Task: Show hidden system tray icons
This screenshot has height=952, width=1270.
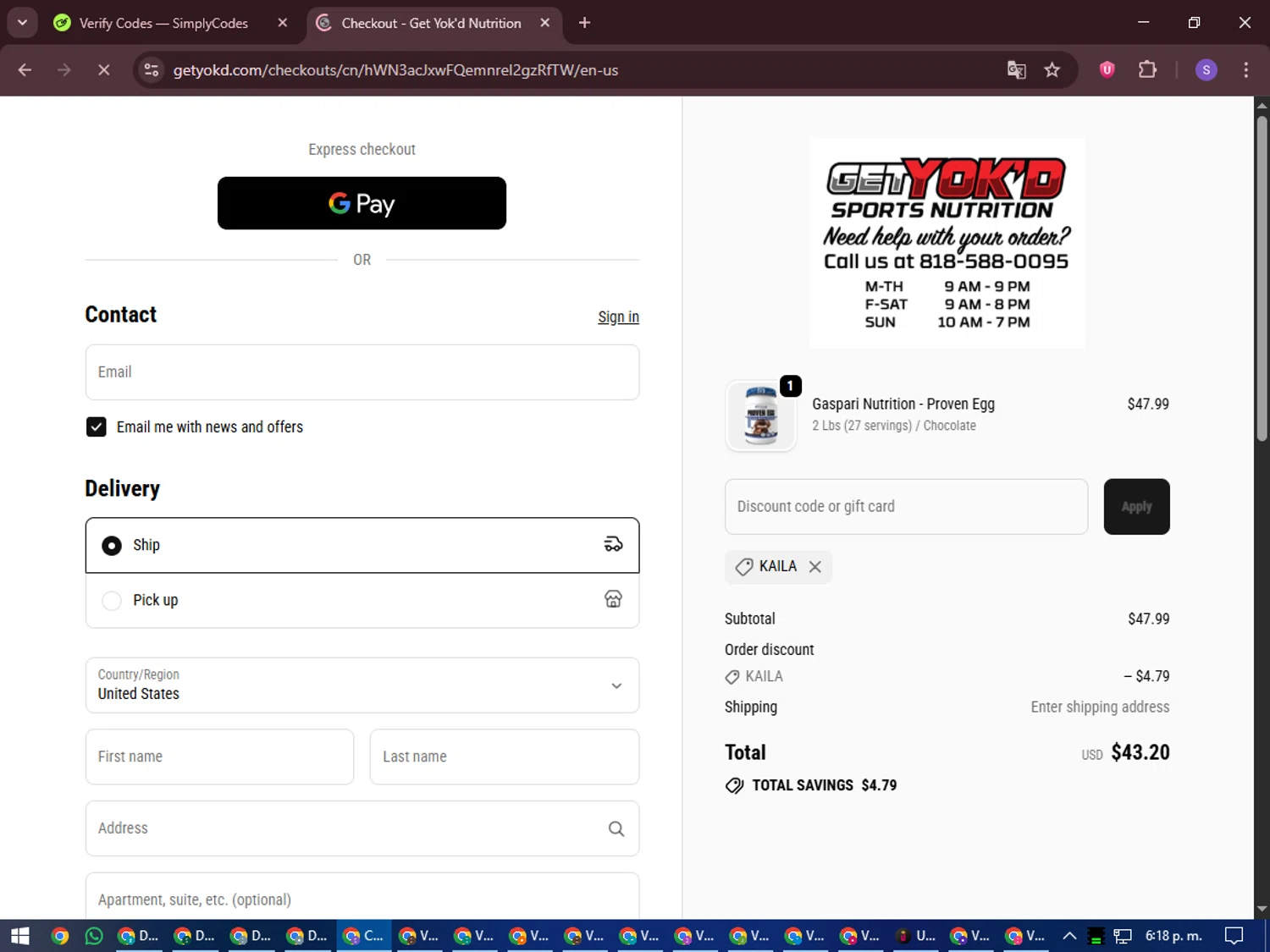Action: (x=1069, y=936)
